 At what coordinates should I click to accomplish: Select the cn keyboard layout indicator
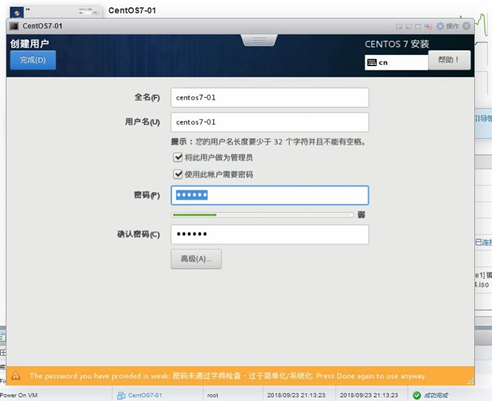click(396, 62)
